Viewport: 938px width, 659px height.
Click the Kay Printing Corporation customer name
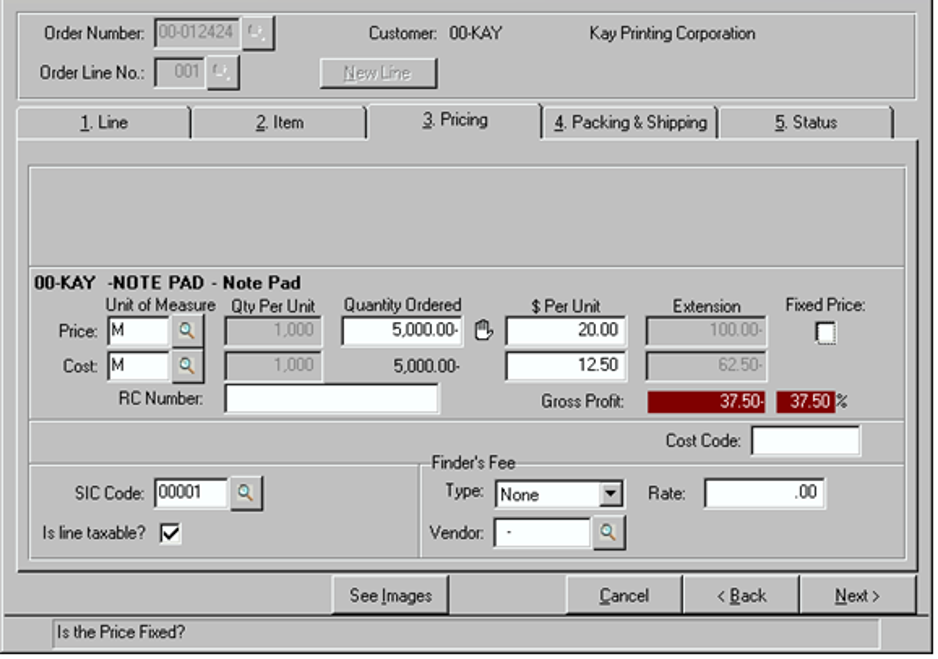pos(672,33)
